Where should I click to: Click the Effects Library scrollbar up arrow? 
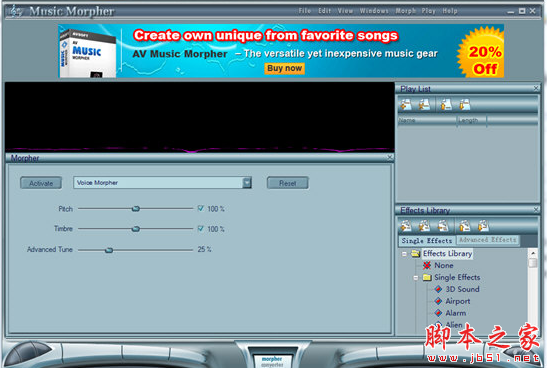[x=533, y=253]
